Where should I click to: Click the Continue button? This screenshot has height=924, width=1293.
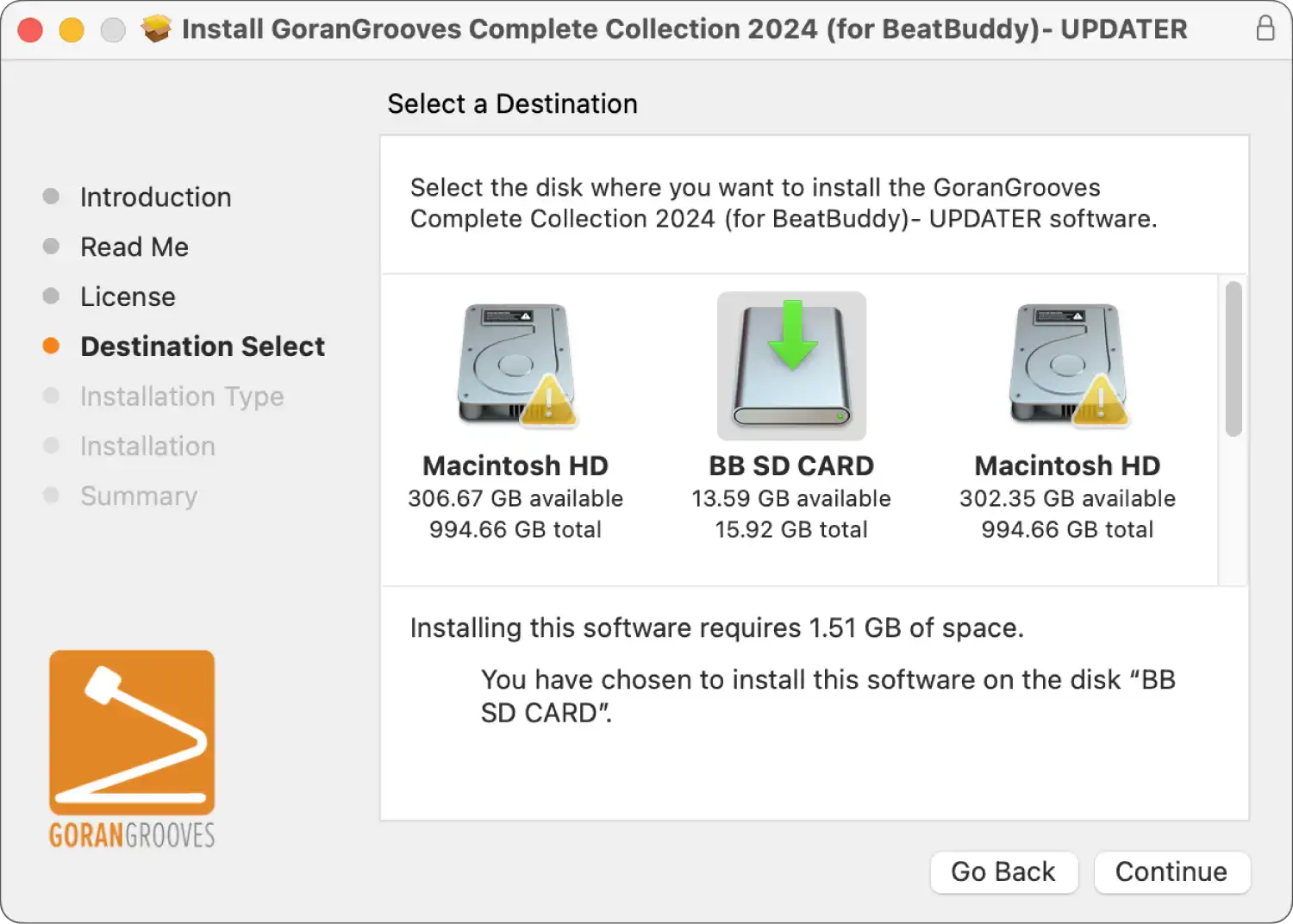(x=1171, y=871)
